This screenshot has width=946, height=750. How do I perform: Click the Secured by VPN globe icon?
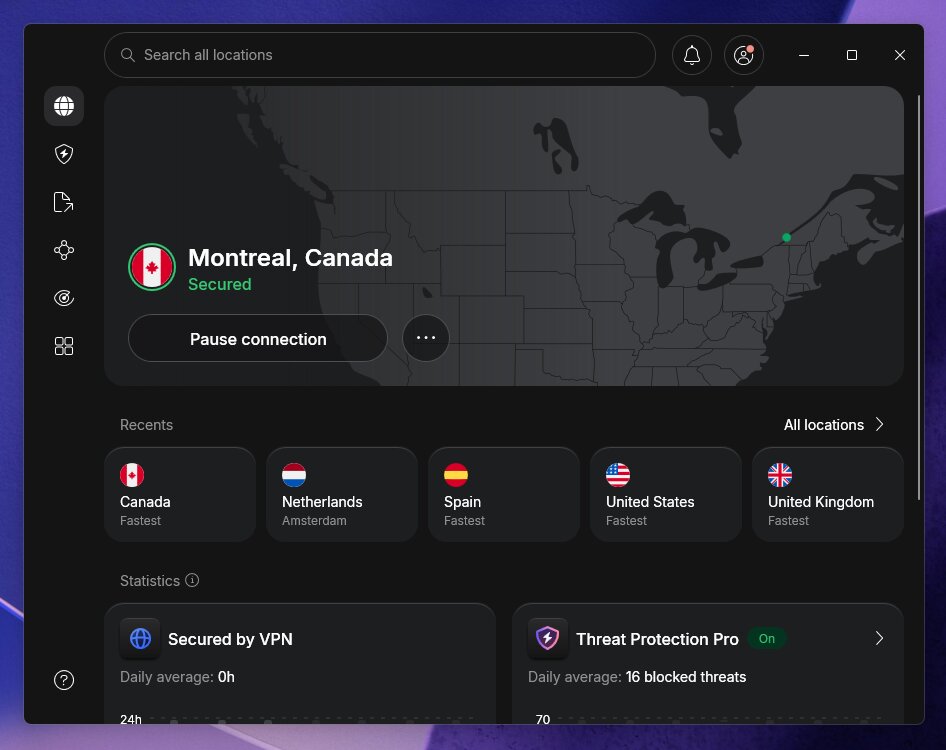pyautogui.click(x=141, y=638)
